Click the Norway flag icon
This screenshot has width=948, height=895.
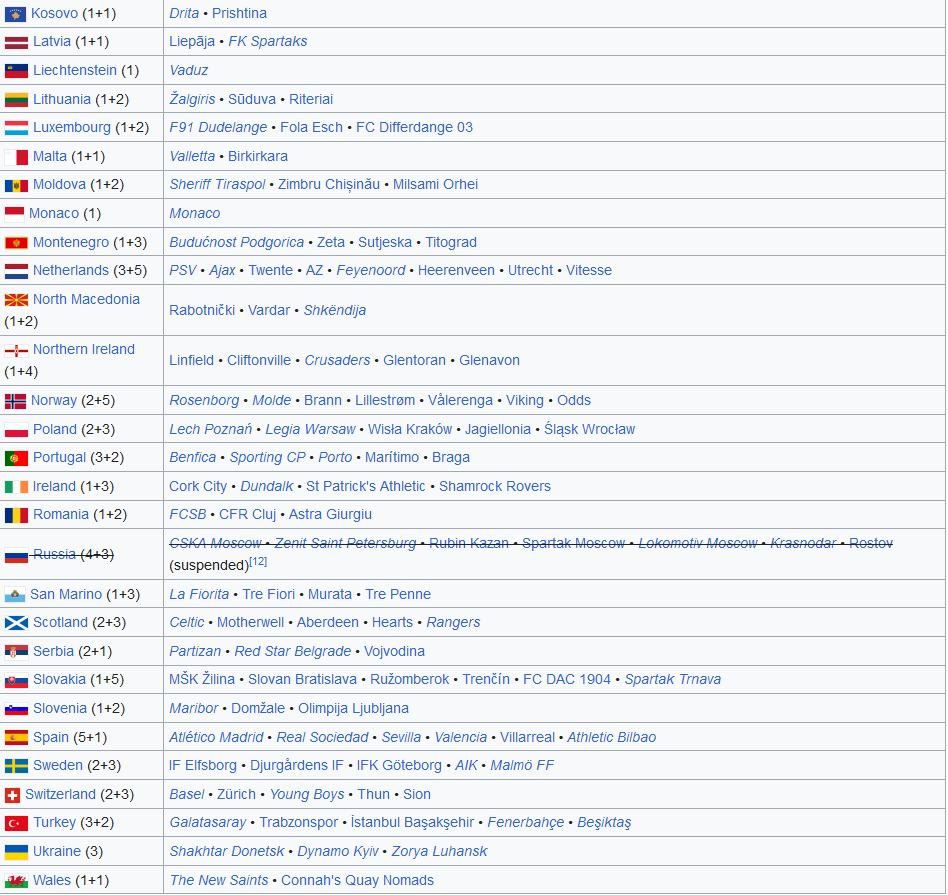[x=15, y=401]
